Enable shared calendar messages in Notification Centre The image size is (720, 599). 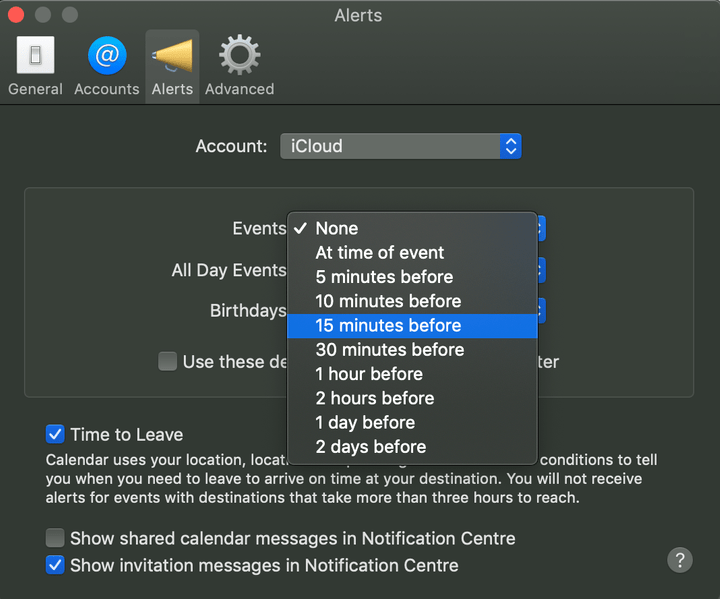[x=55, y=538]
